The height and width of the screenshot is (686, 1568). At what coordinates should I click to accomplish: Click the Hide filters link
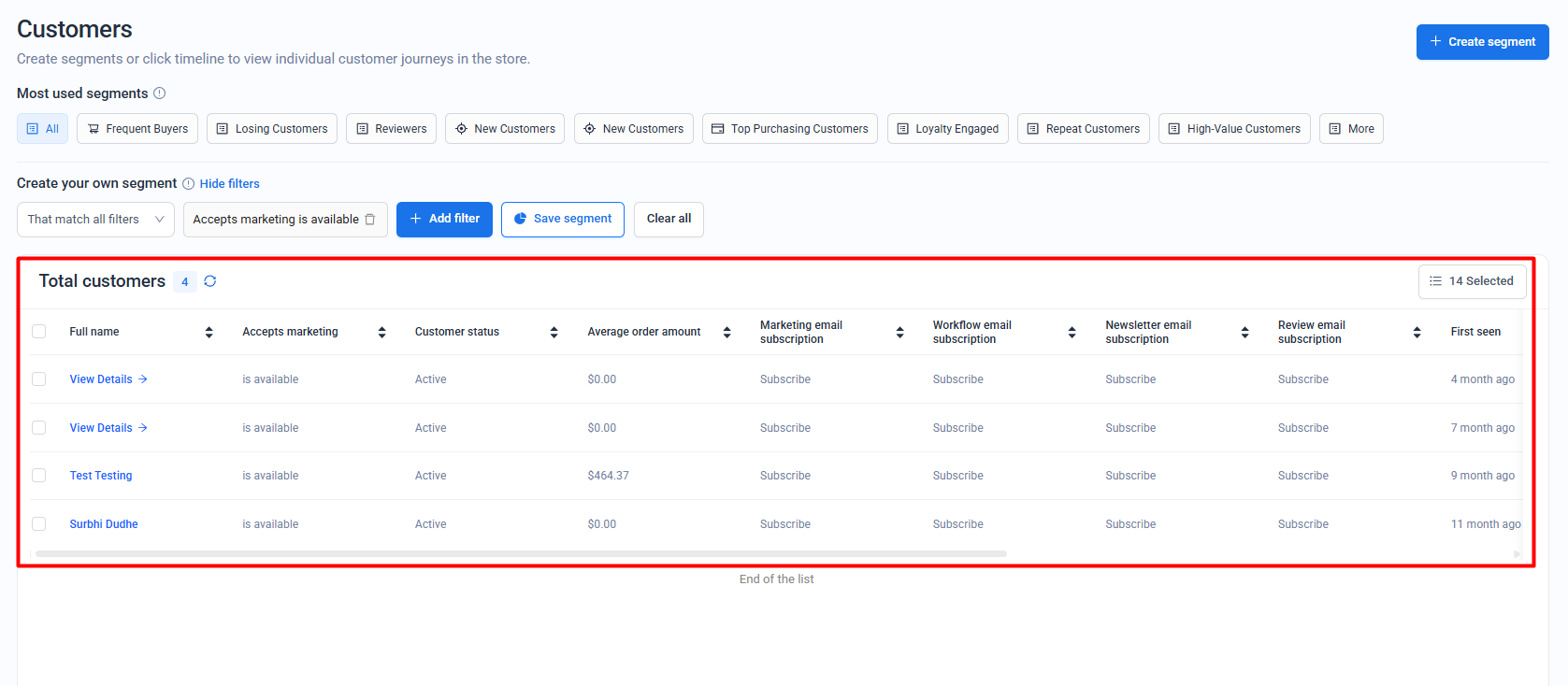tap(229, 184)
